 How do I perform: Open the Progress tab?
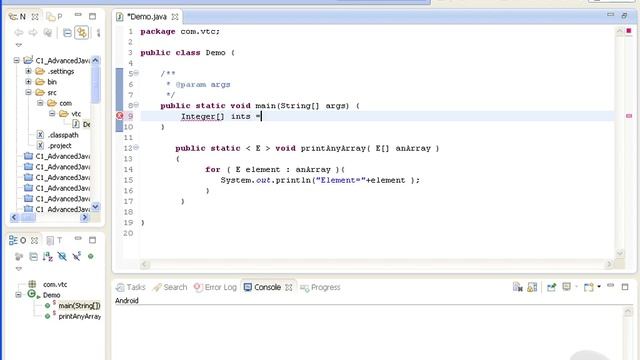(x=320, y=287)
